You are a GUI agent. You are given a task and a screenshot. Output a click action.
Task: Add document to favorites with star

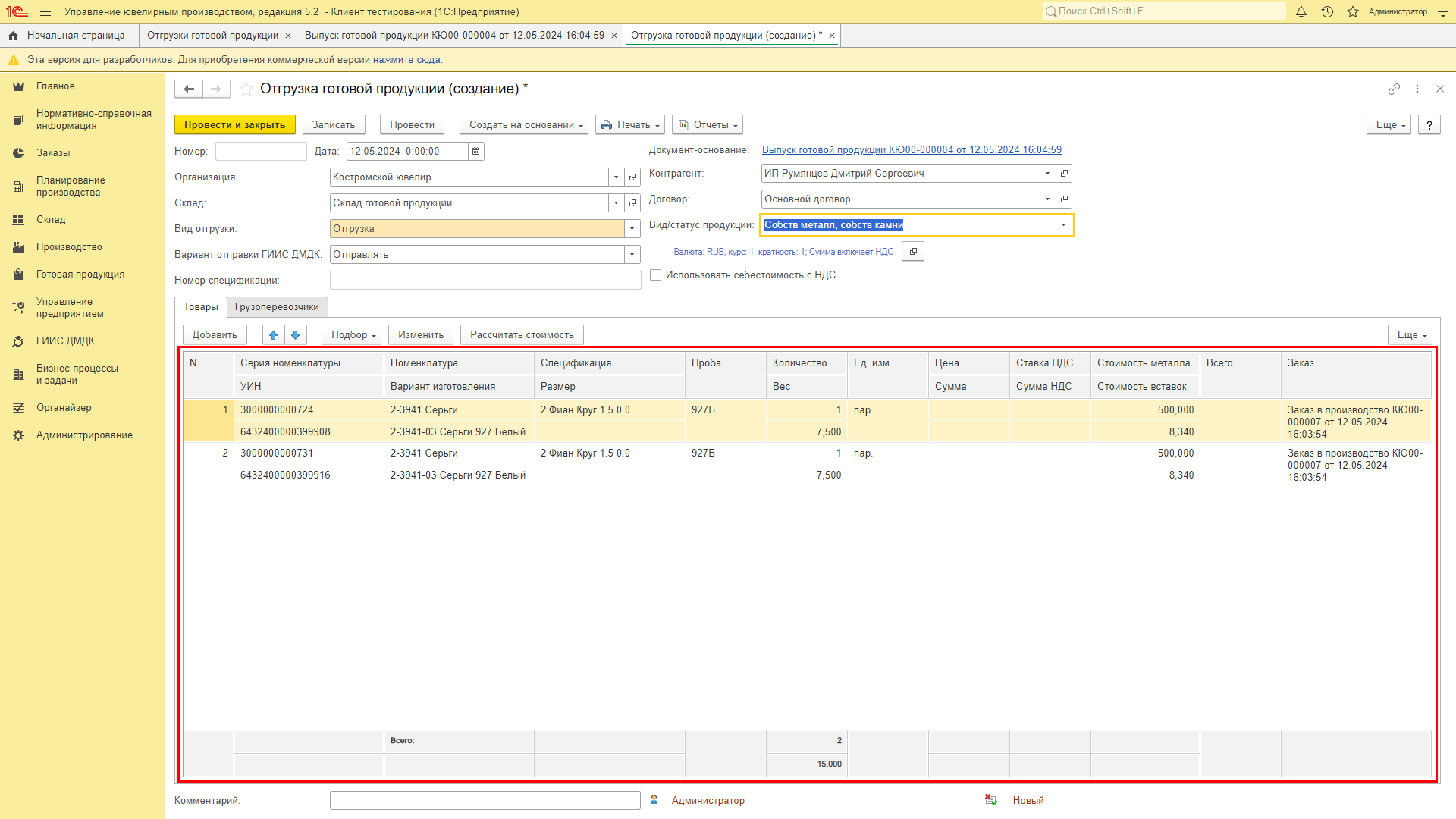[x=246, y=89]
